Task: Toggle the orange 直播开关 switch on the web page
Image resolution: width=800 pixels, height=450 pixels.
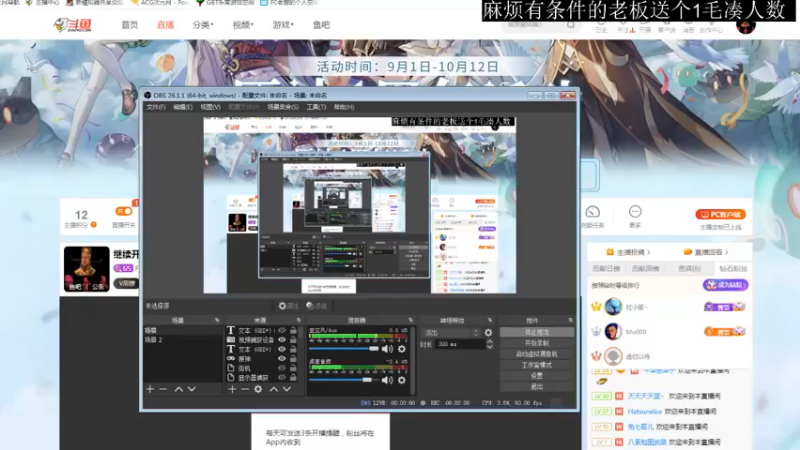Action: [x=123, y=211]
